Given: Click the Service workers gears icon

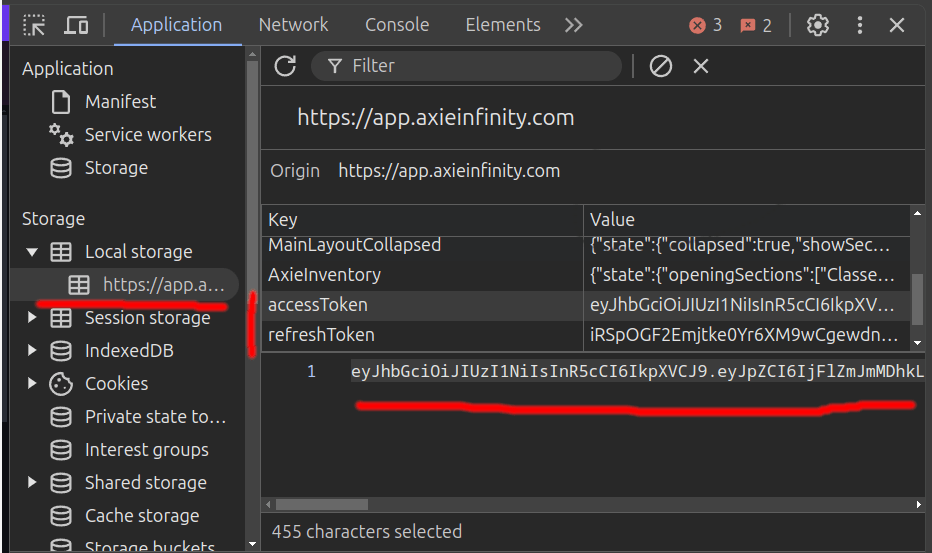Looking at the screenshot, I should tap(61, 135).
